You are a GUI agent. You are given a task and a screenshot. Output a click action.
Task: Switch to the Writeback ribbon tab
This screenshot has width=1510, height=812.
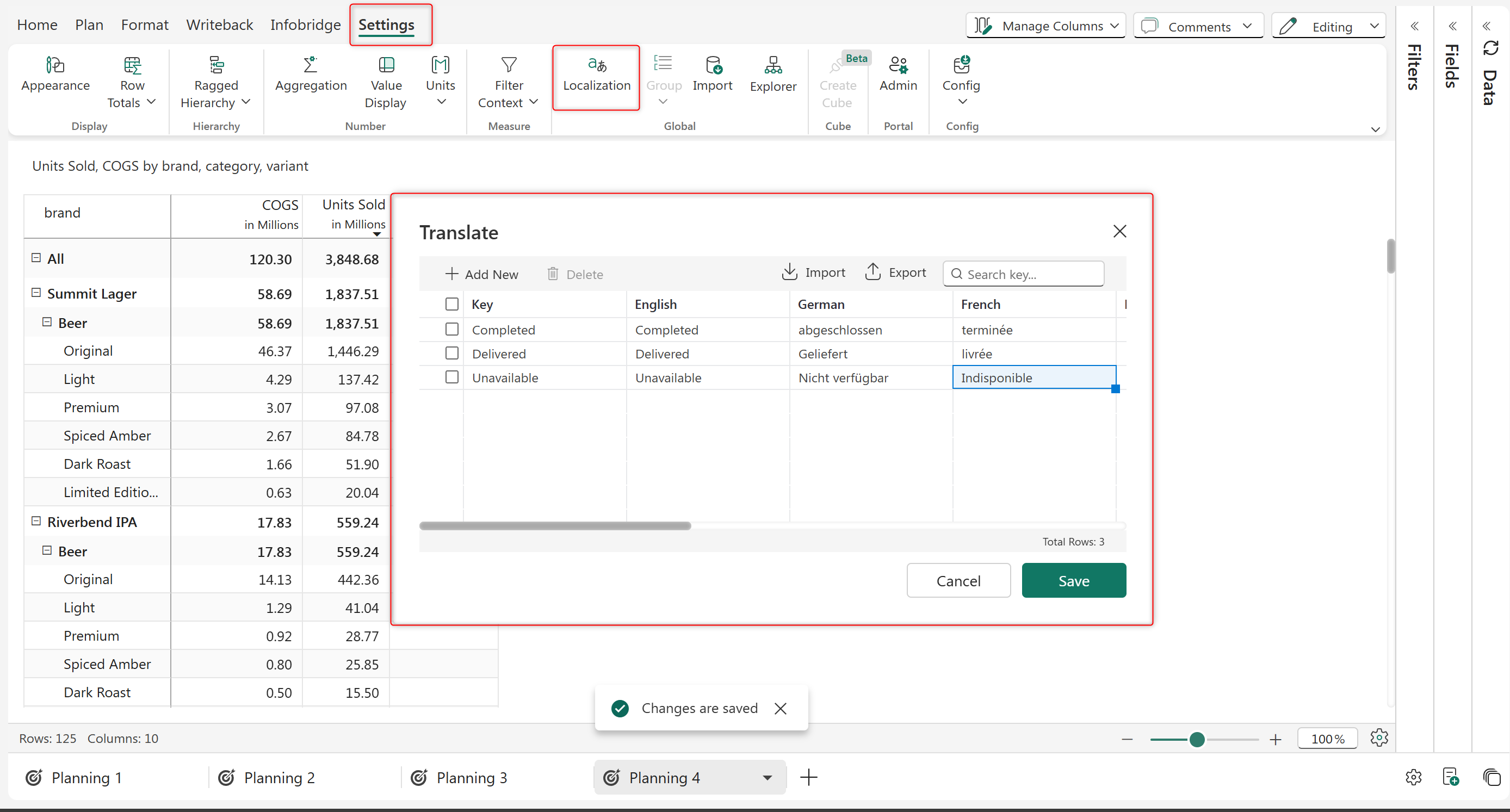219,24
